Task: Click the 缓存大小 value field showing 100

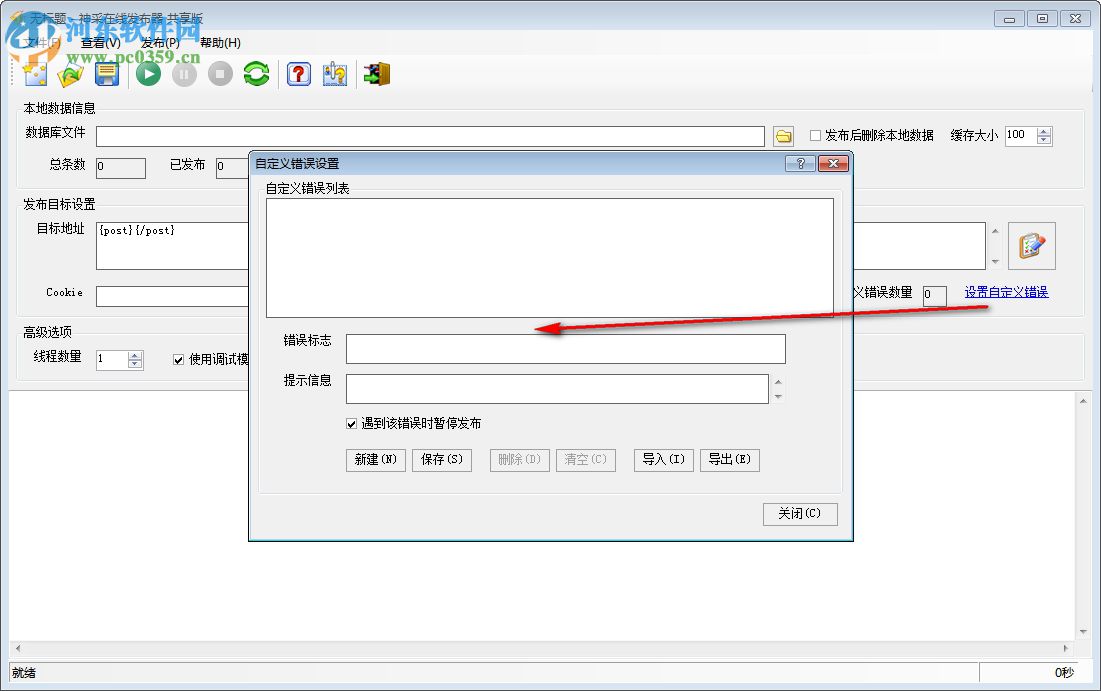Action: tap(1021, 136)
